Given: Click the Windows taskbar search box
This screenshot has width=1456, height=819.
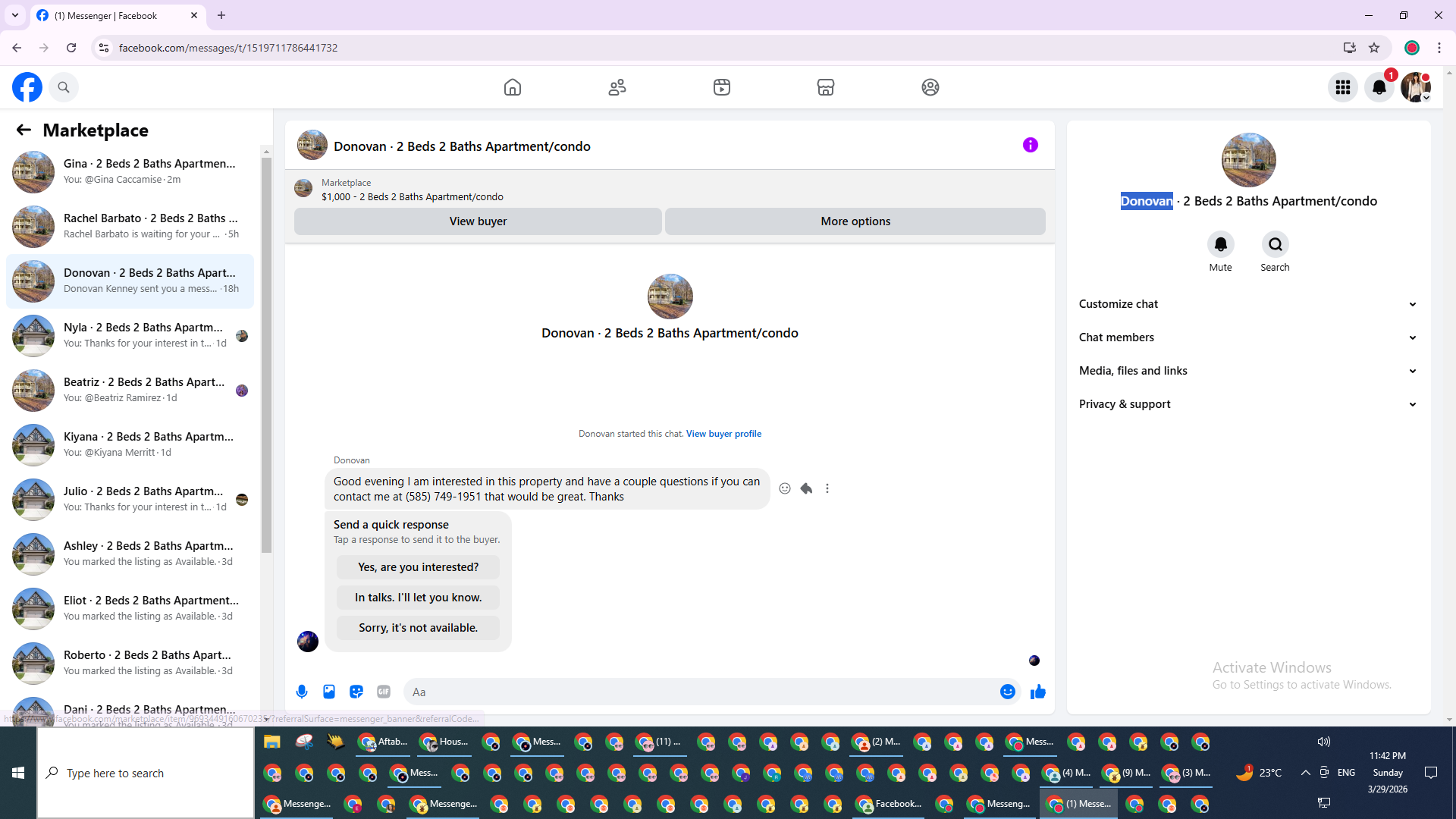Looking at the screenshot, I should 146,773.
